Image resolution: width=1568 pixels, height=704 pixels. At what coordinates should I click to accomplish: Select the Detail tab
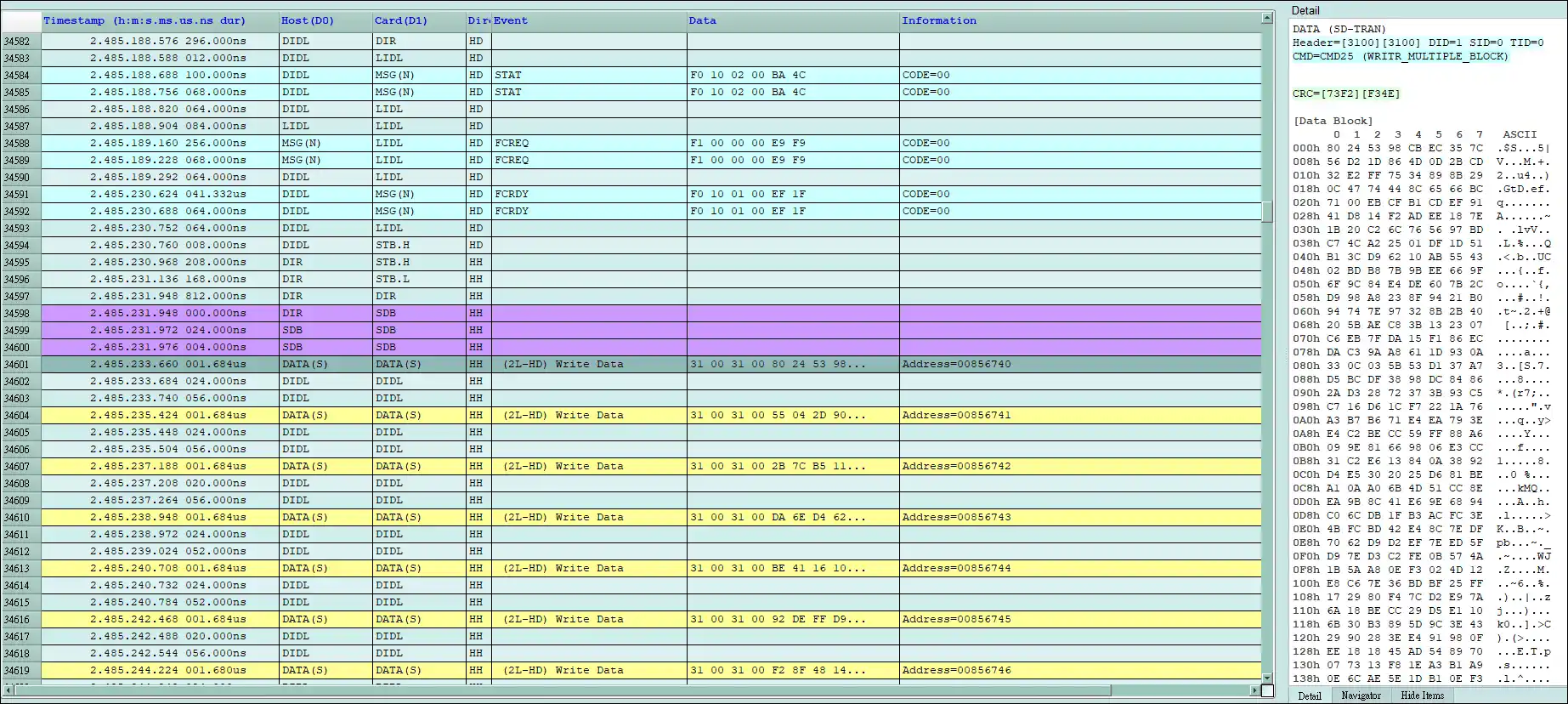click(1310, 695)
